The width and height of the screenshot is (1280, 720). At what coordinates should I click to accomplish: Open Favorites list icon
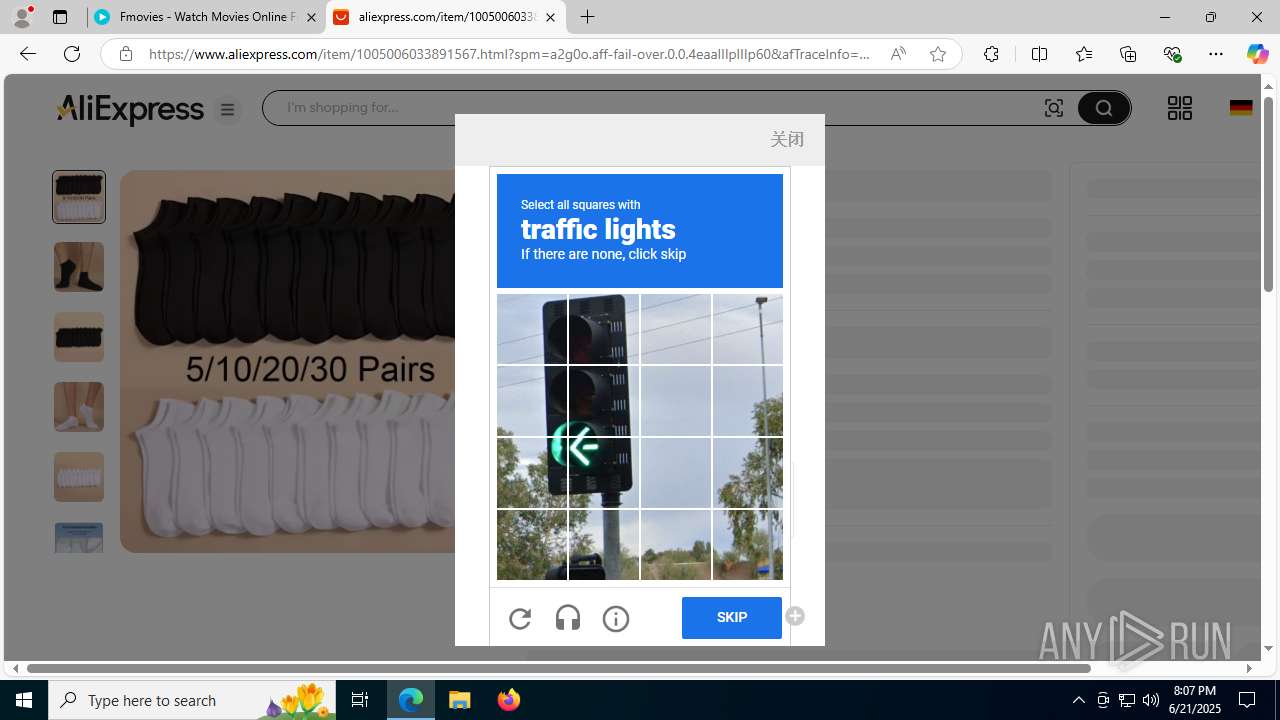tap(1084, 54)
